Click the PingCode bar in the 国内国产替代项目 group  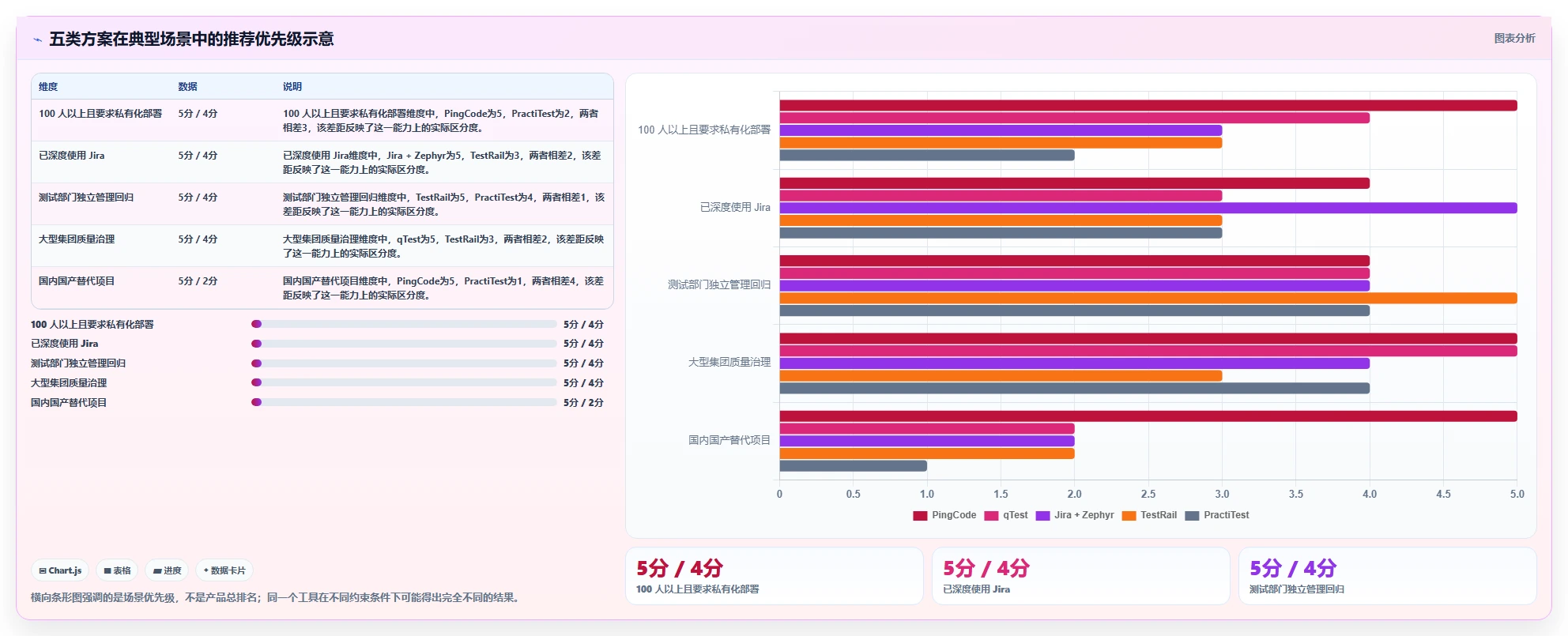(1148, 416)
